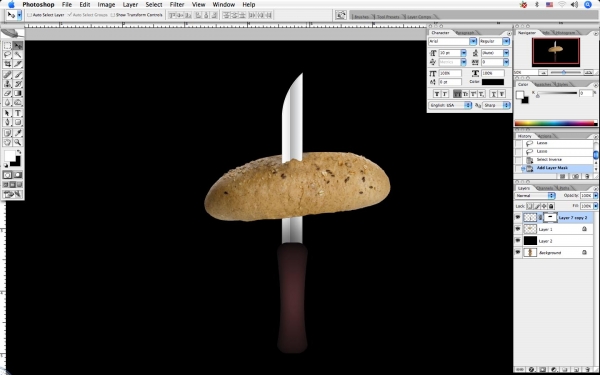Open the Select menu in menu bar
600x375 pixels.
point(154,5)
